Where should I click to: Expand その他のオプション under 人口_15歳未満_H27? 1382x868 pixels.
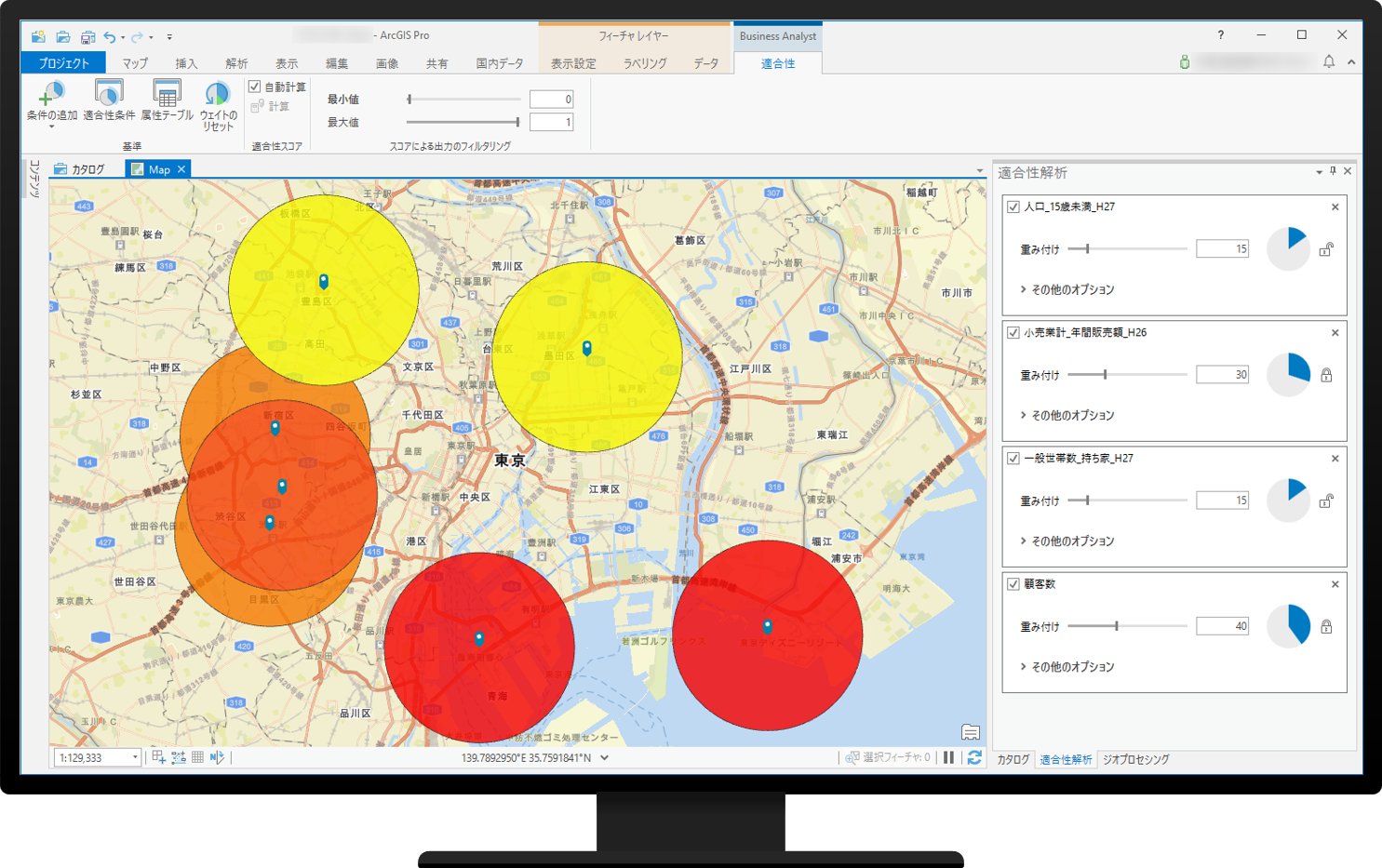[x=1067, y=289]
